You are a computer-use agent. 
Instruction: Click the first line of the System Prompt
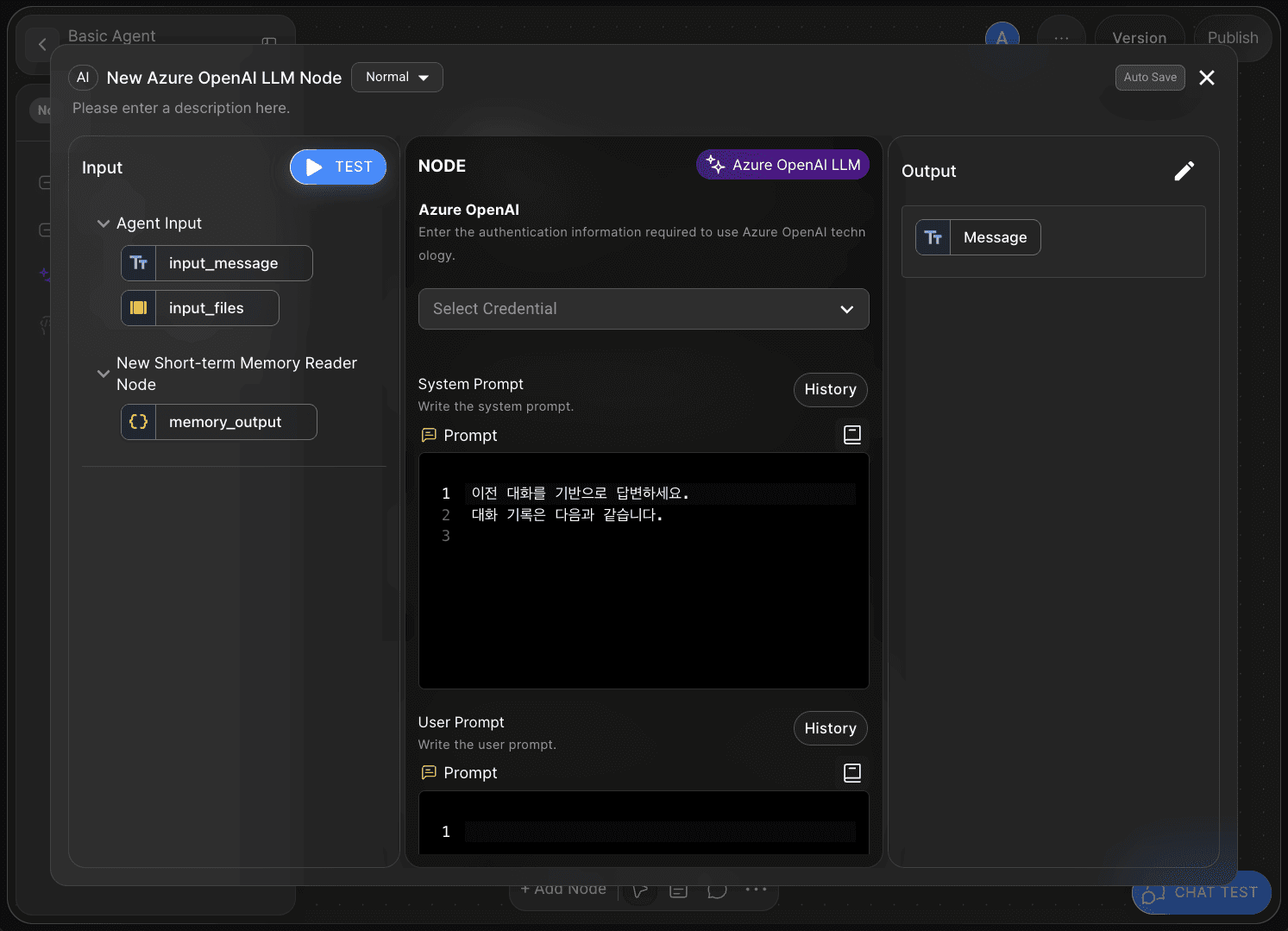pos(580,494)
